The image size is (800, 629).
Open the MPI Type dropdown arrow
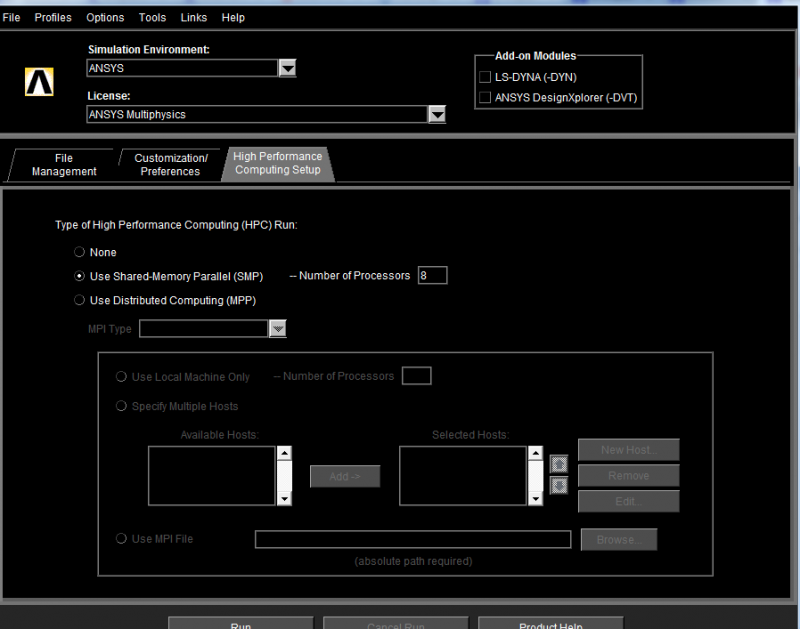278,329
